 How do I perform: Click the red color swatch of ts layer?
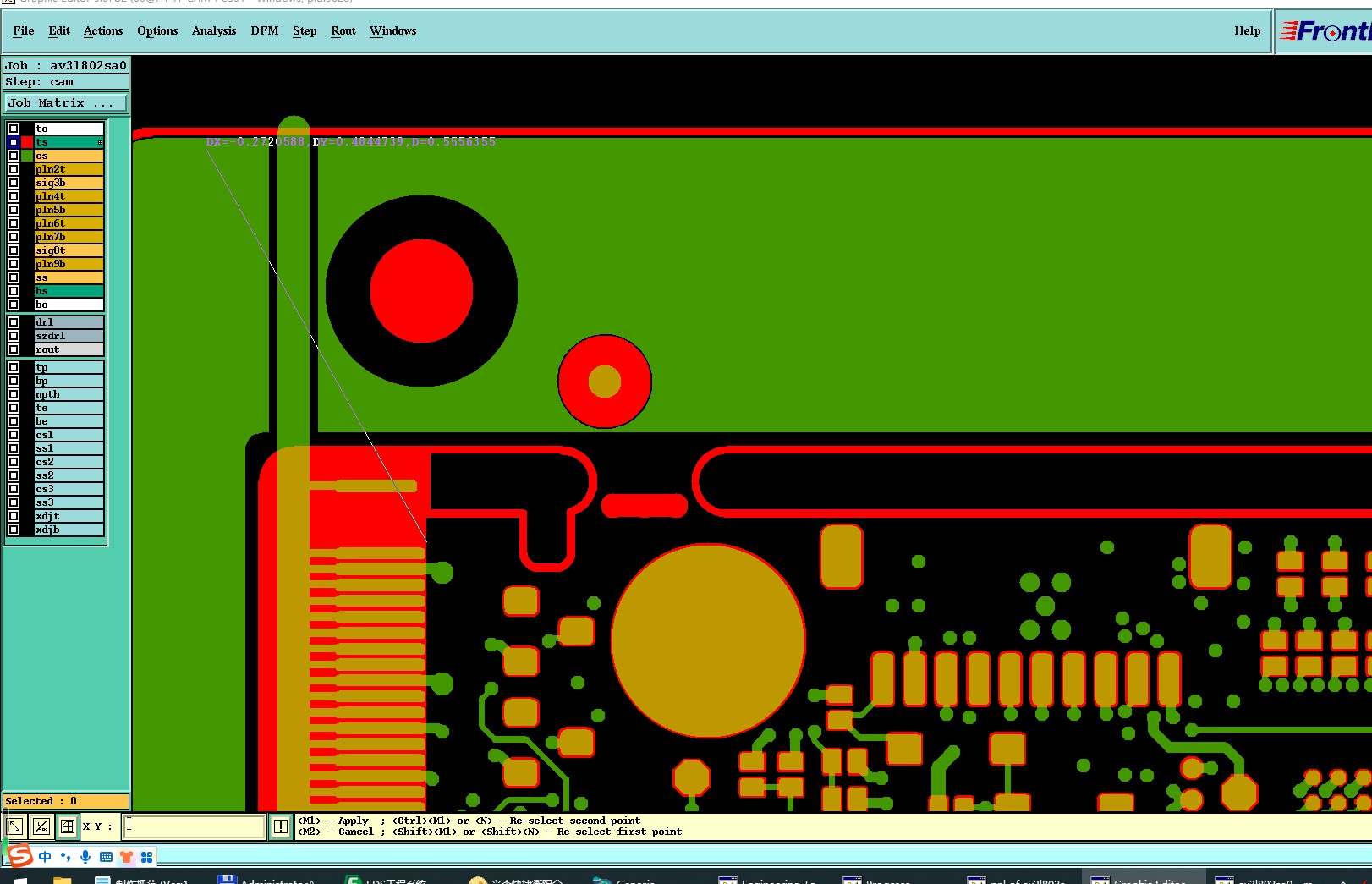pos(27,142)
